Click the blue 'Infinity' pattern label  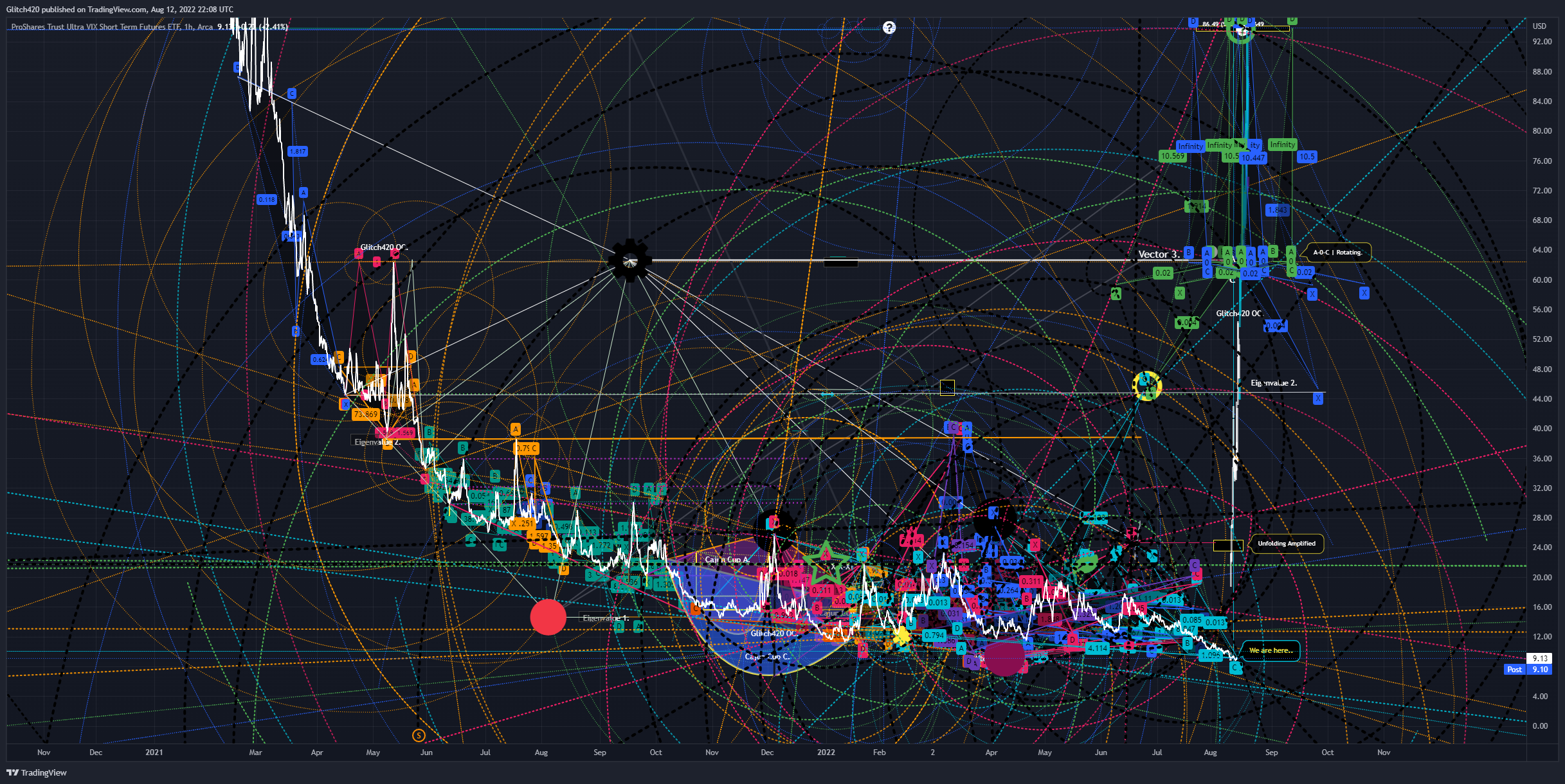pyautogui.click(x=1190, y=146)
